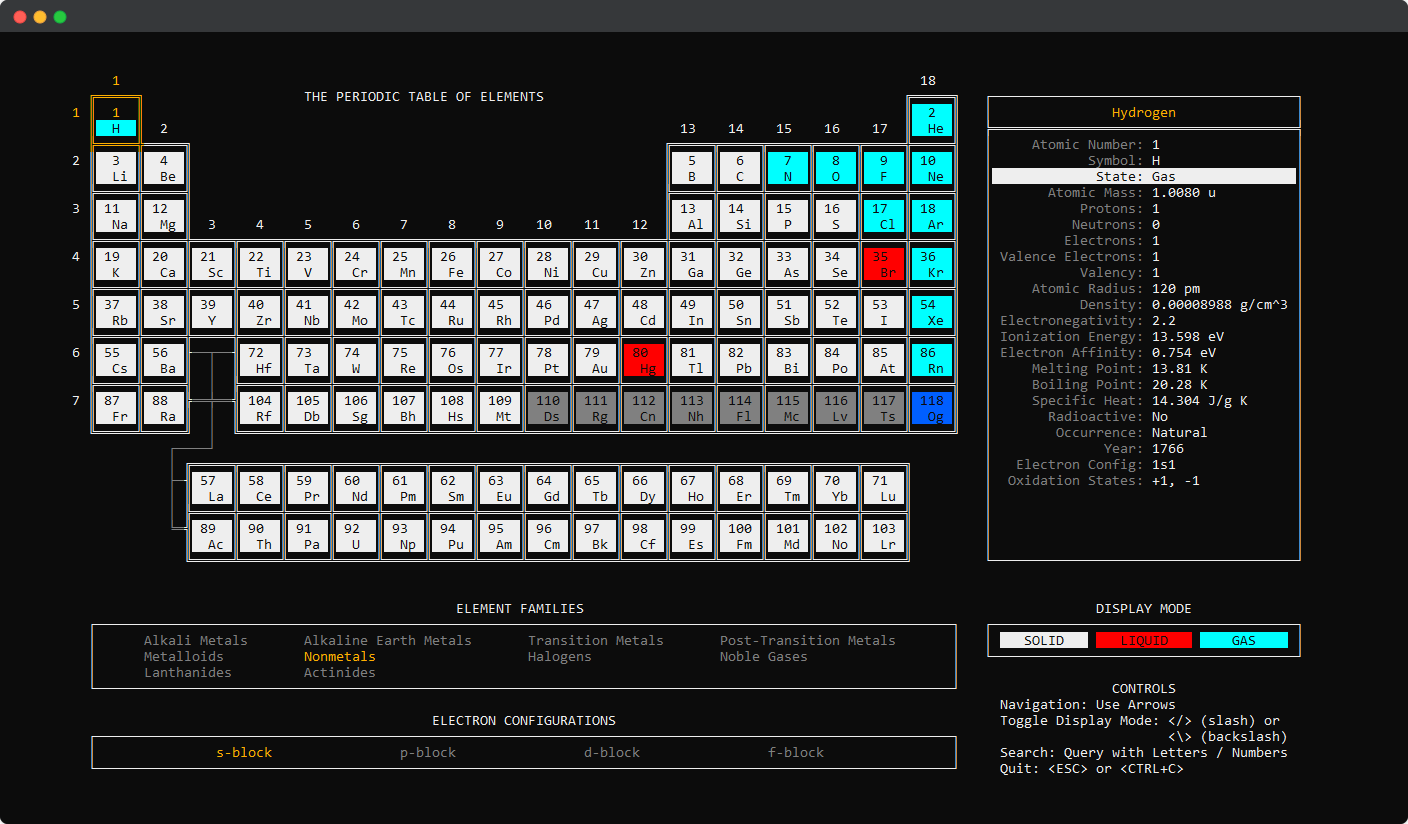1408x824 pixels.
Task: Select Mercury (Hg) element cell
Action: pos(644,361)
